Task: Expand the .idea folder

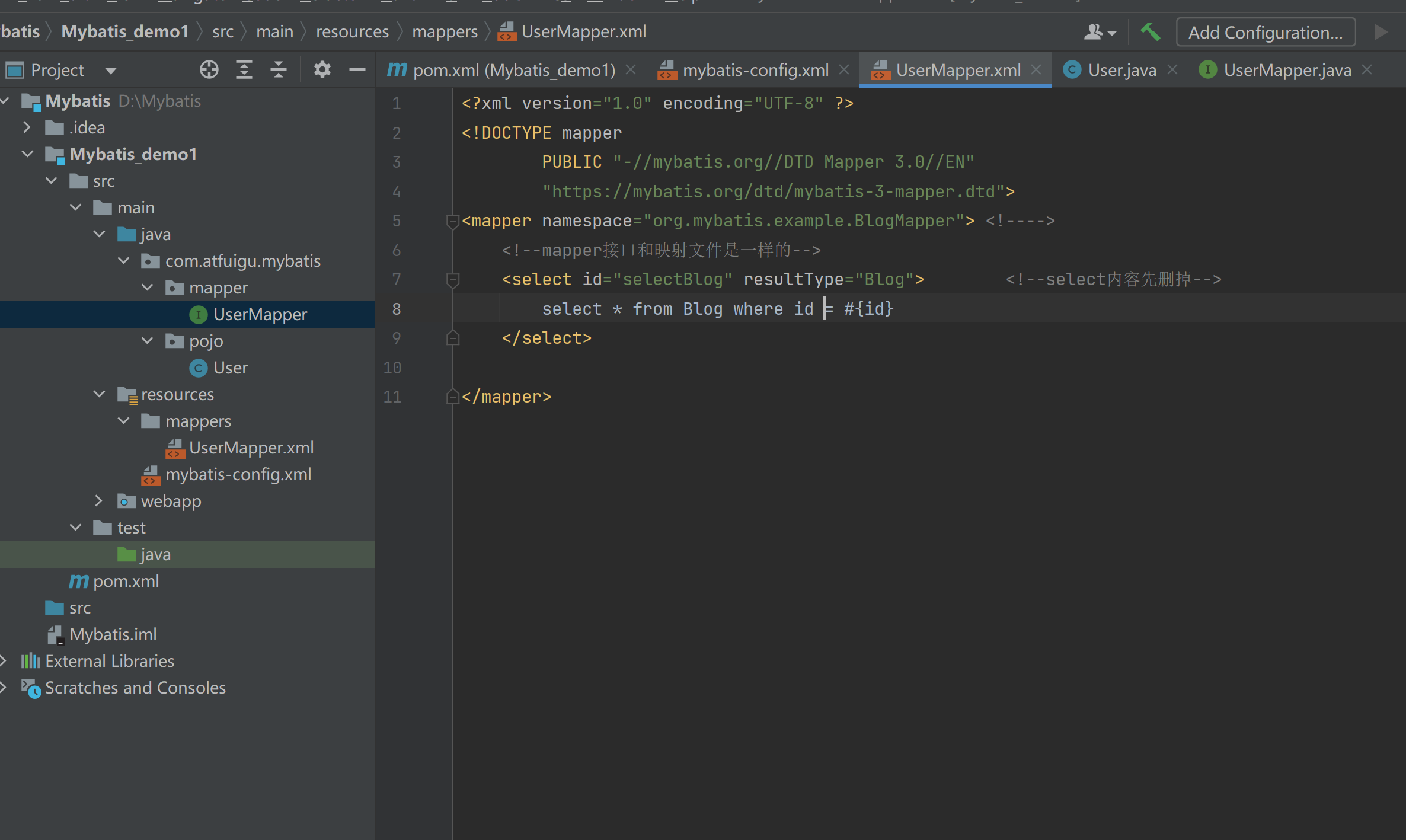Action: (x=27, y=127)
